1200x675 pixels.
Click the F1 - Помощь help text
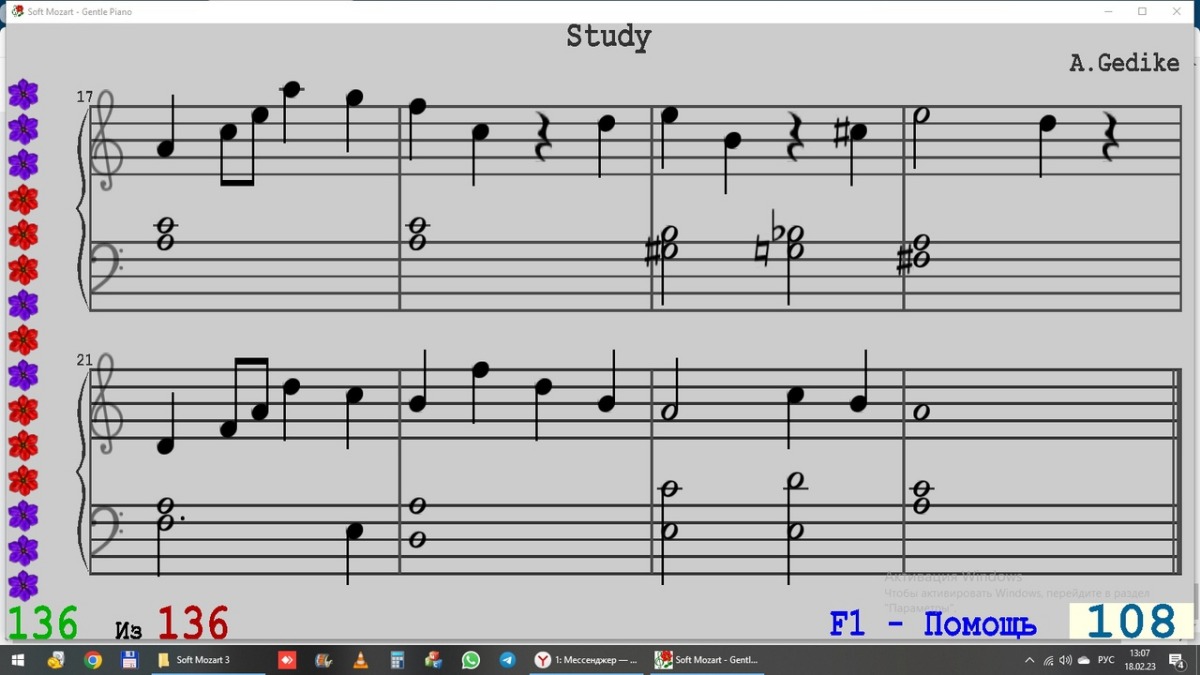932,624
